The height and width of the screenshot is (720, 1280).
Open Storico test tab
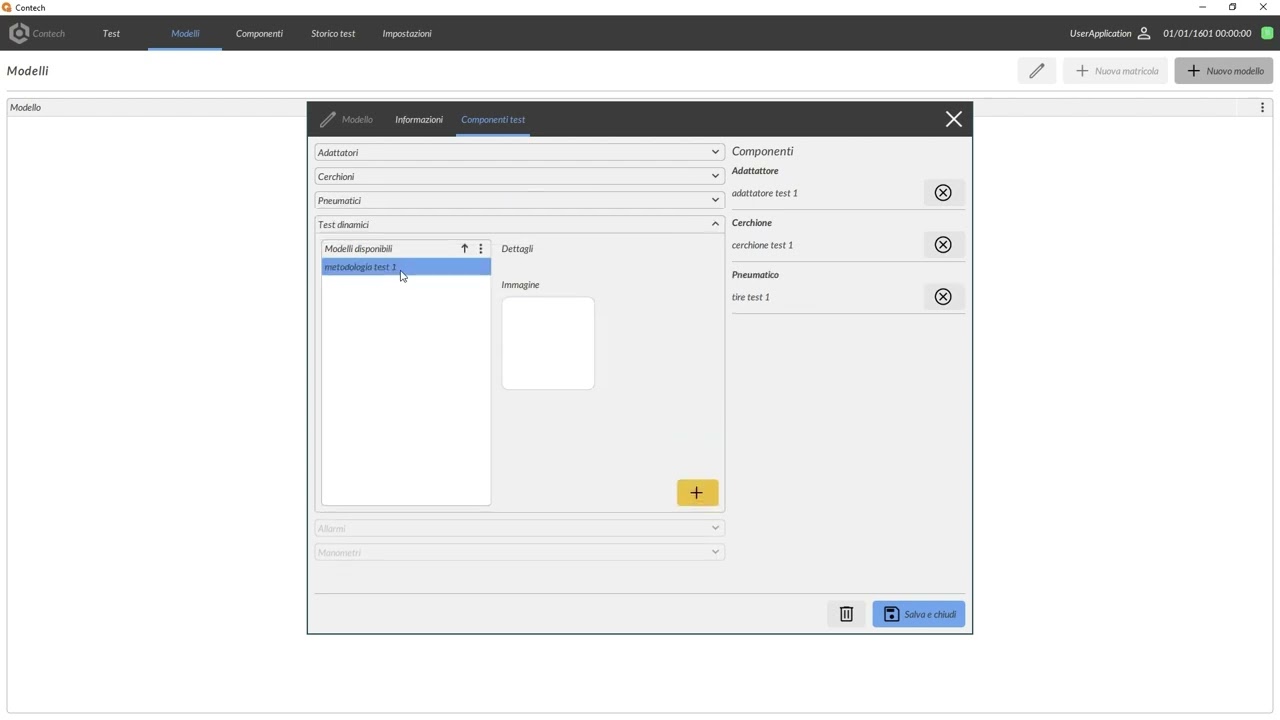click(333, 33)
